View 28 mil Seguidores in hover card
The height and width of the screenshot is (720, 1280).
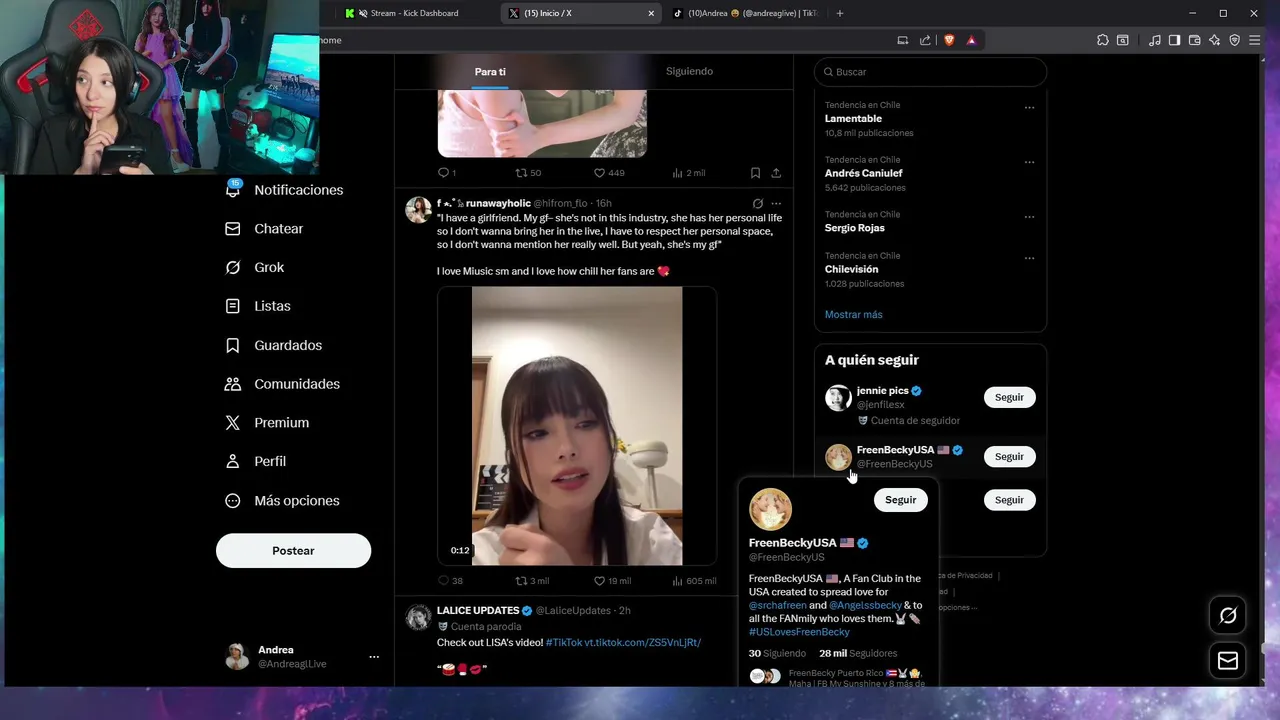pyautogui.click(x=858, y=654)
